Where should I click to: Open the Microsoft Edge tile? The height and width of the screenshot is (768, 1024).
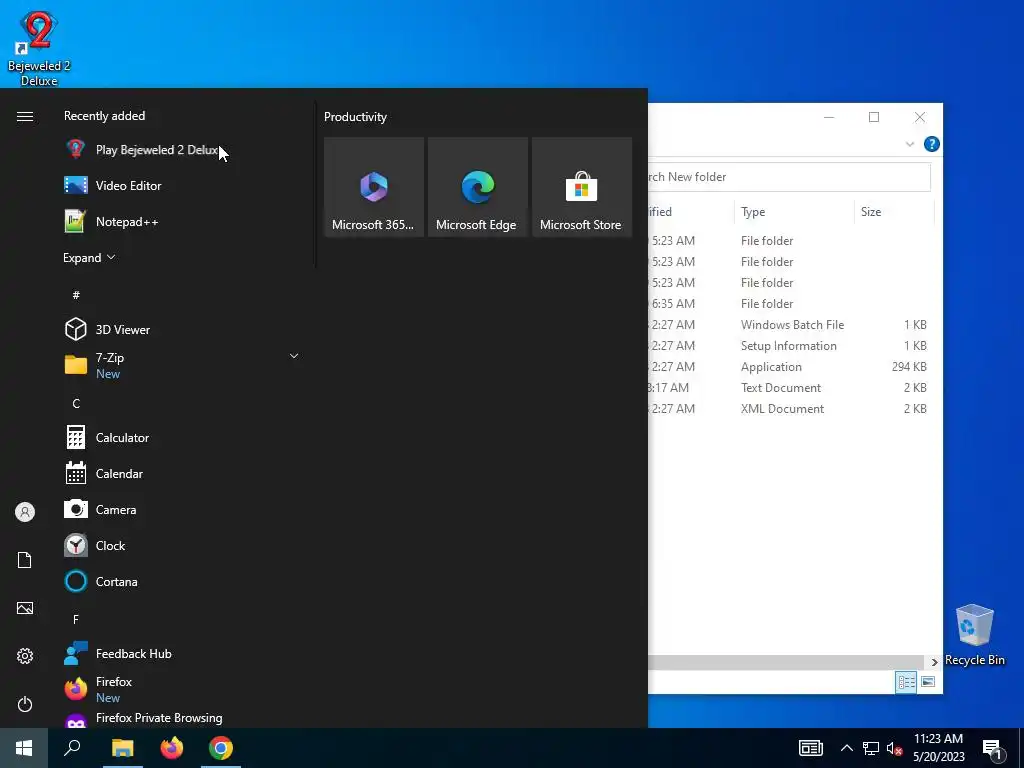tap(477, 187)
